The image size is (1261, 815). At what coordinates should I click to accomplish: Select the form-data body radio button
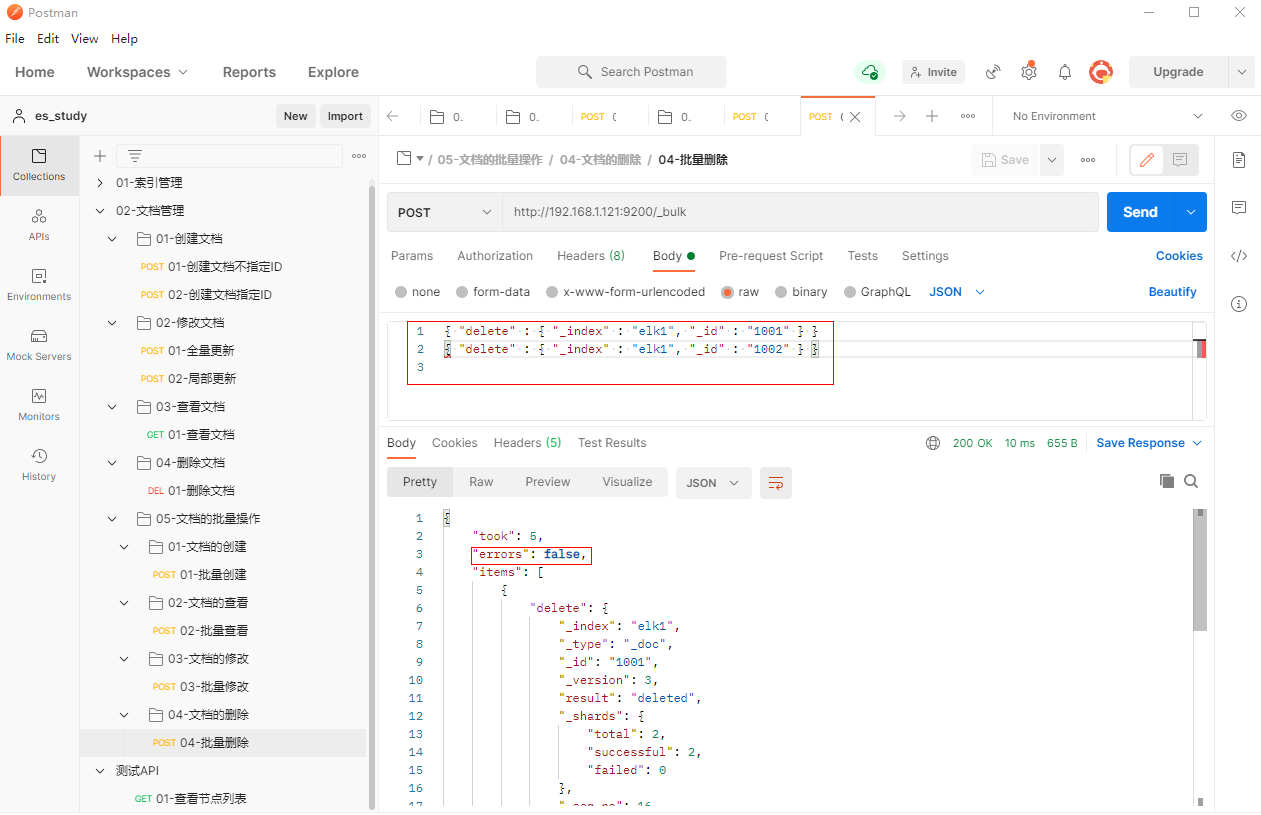tap(462, 292)
